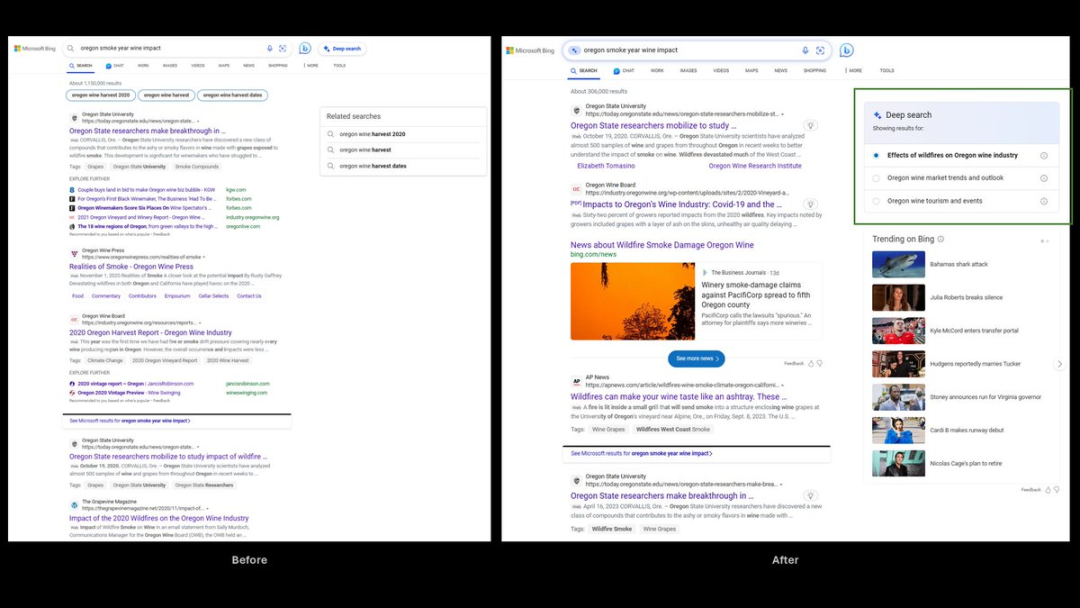The width and height of the screenshot is (1080, 608).
Task: Choose Oregon wine tourism and events option
Action: point(935,201)
